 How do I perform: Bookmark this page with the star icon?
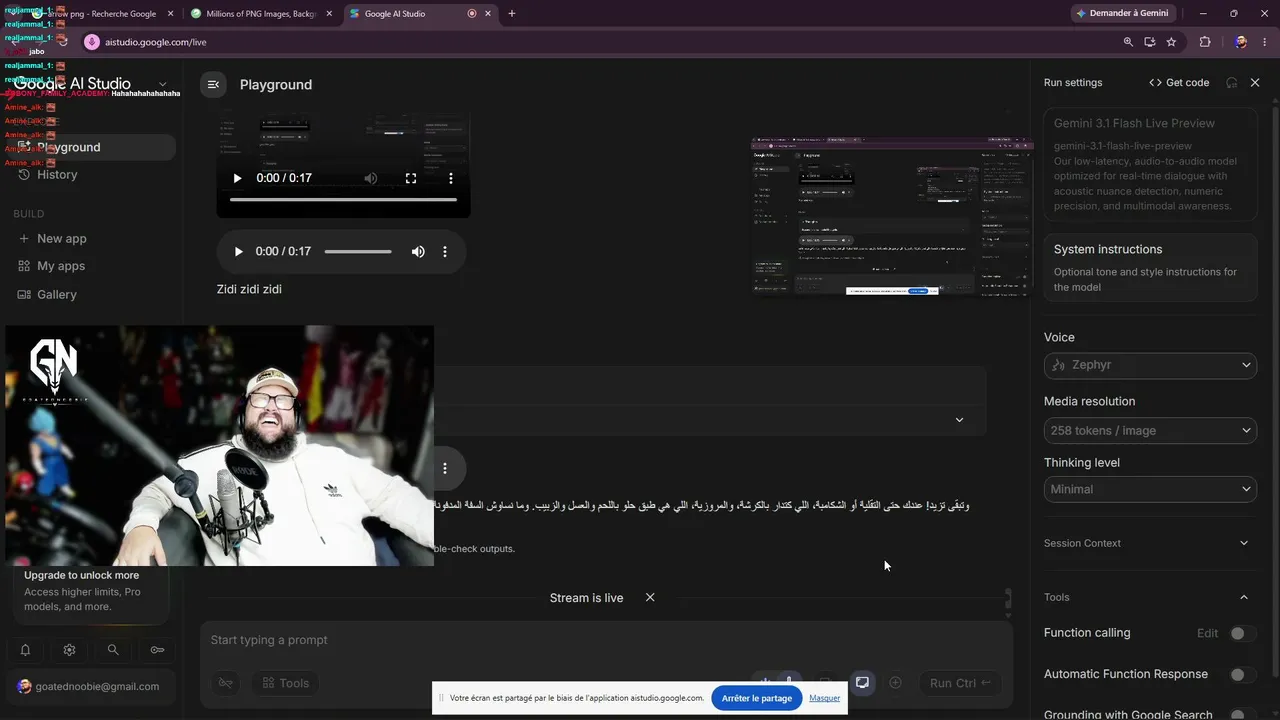pos(1171,42)
